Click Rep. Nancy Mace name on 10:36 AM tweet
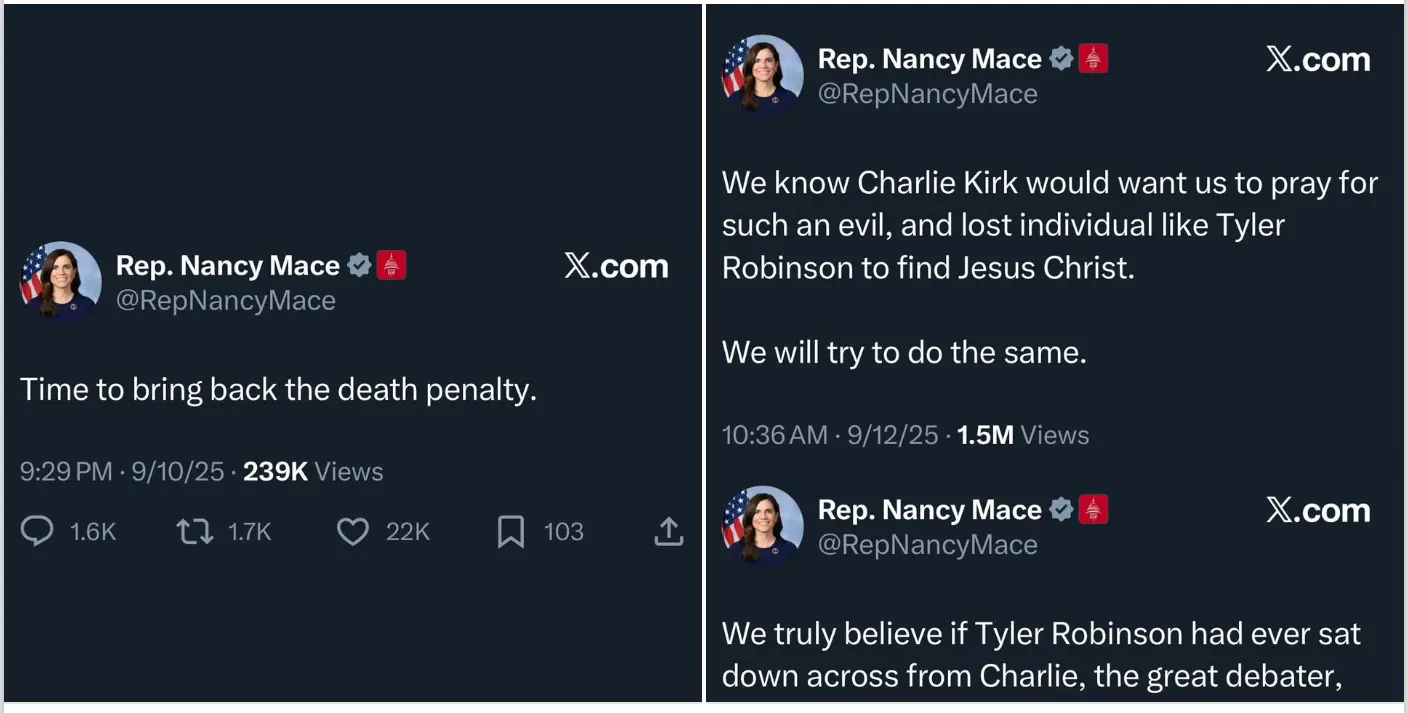This screenshot has height=713, width=1408. [930, 59]
